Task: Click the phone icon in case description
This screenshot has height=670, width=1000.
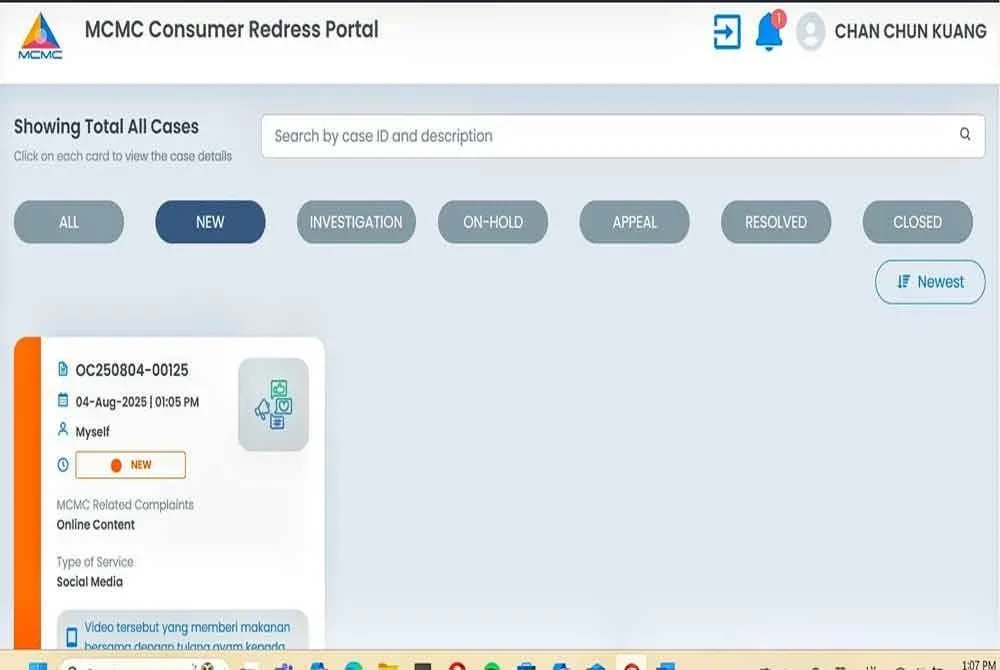Action: point(71,636)
